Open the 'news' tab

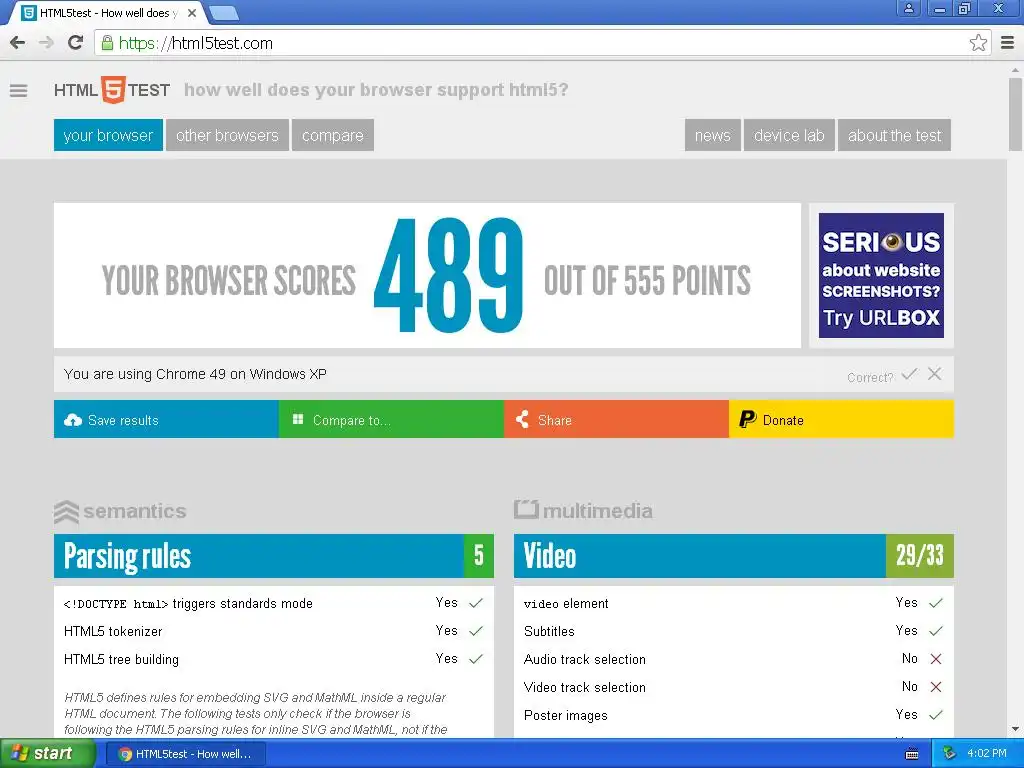tap(712, 135)
